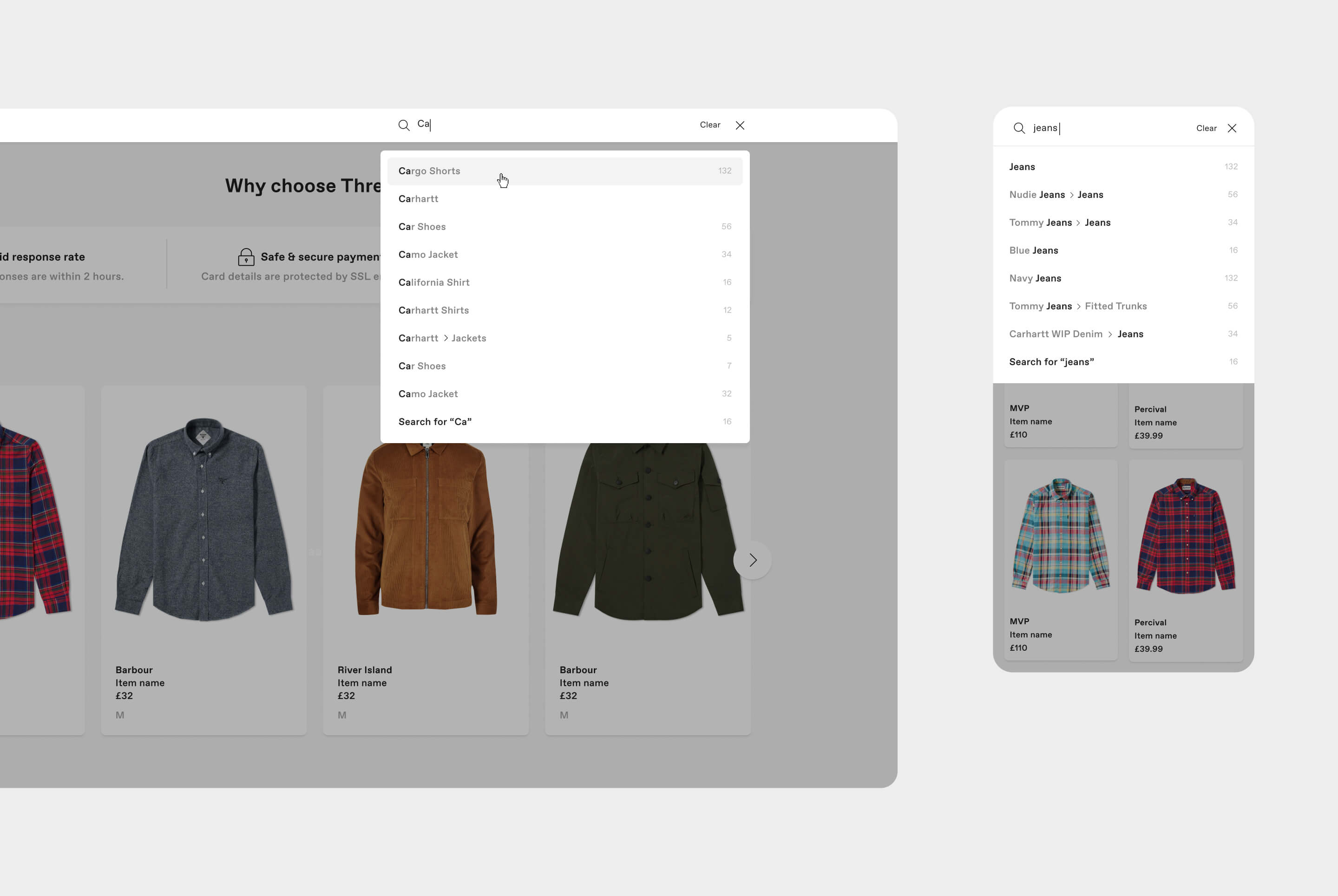Open the brown River Island jacket
The height and width of the screenshot is (896, 1338).
(426, 531)
